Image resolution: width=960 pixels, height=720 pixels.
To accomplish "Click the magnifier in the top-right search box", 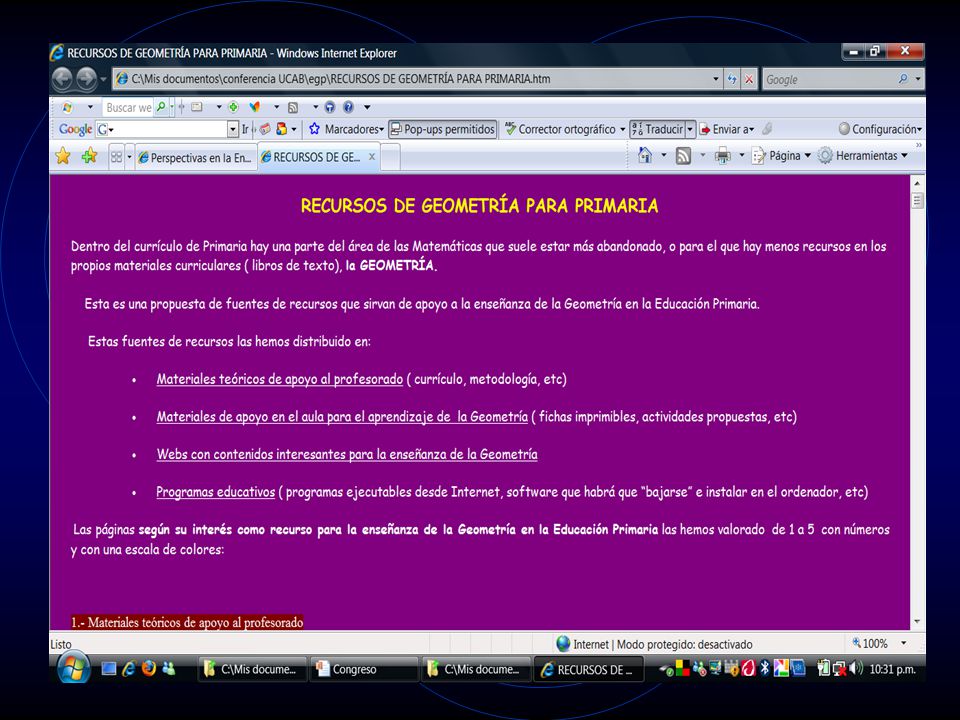I will (903, 79).
